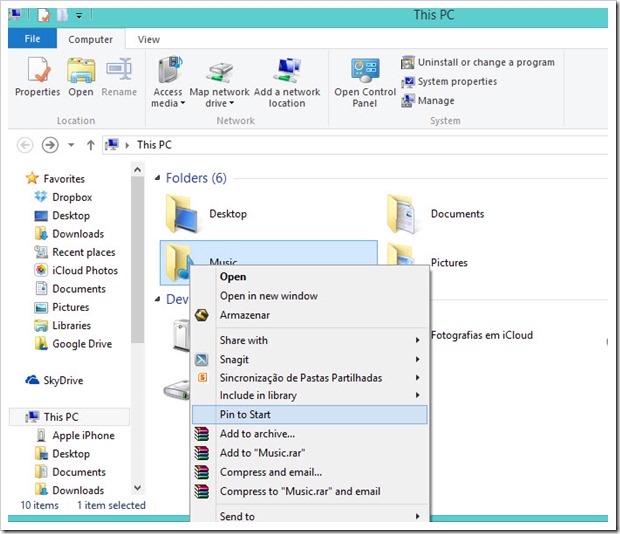
Task: Choose Compress to "Music.rar" and email
Action: [310, 491]
